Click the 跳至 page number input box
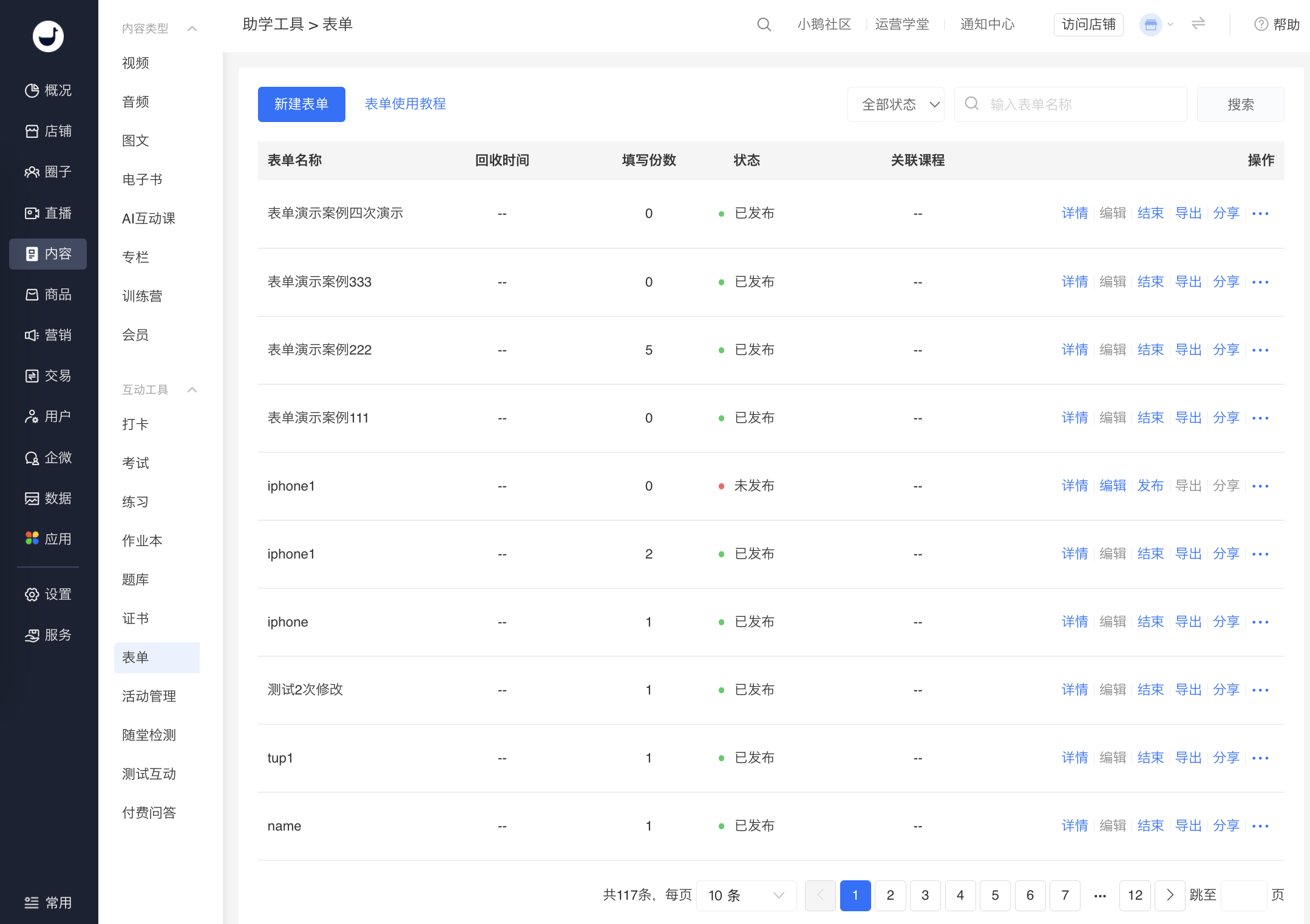 click(1243, 895)
